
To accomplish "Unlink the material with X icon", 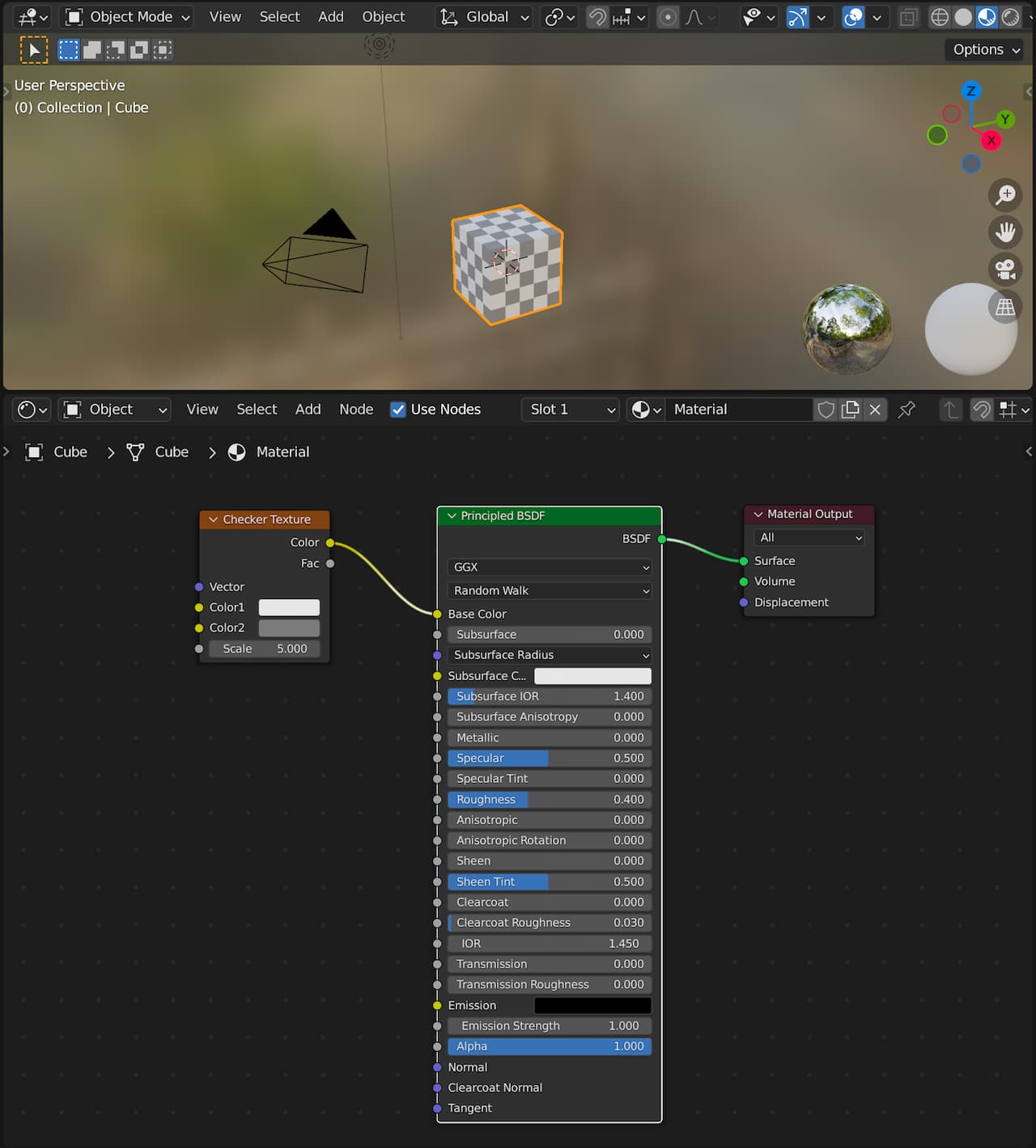I will [x=875, y=410].
